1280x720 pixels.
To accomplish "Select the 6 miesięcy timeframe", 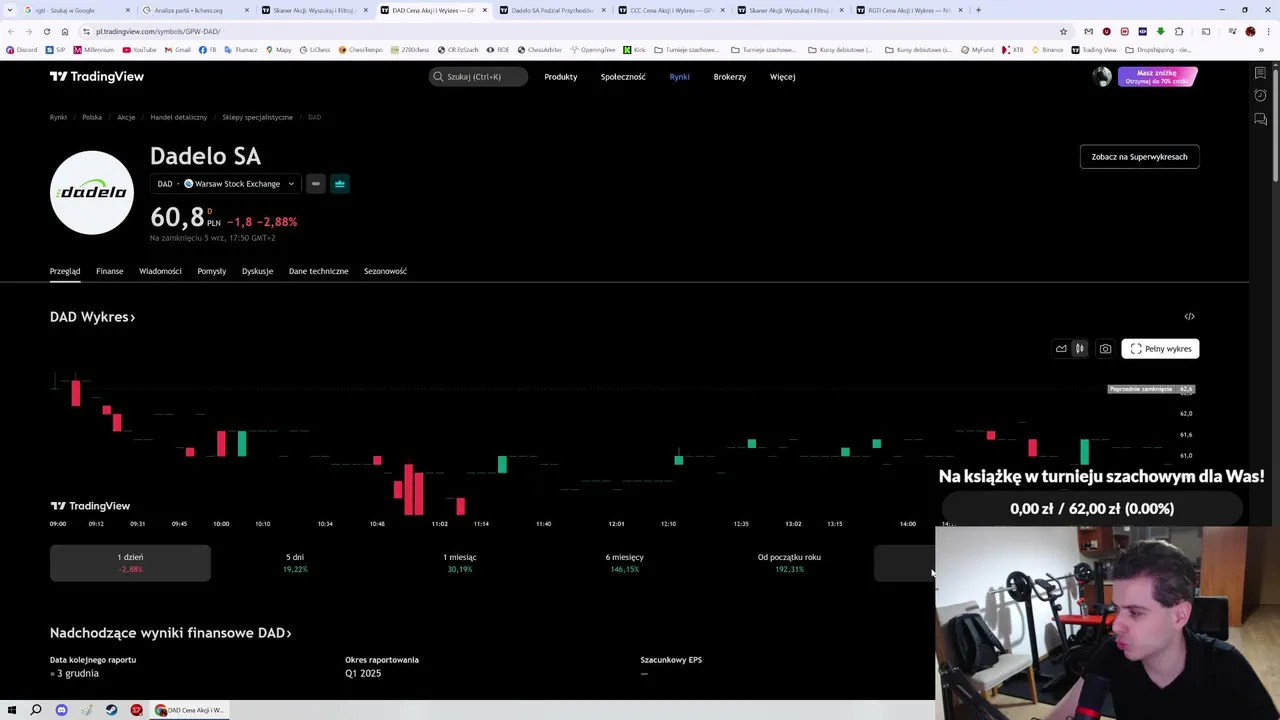I will (x=625, y=563).
